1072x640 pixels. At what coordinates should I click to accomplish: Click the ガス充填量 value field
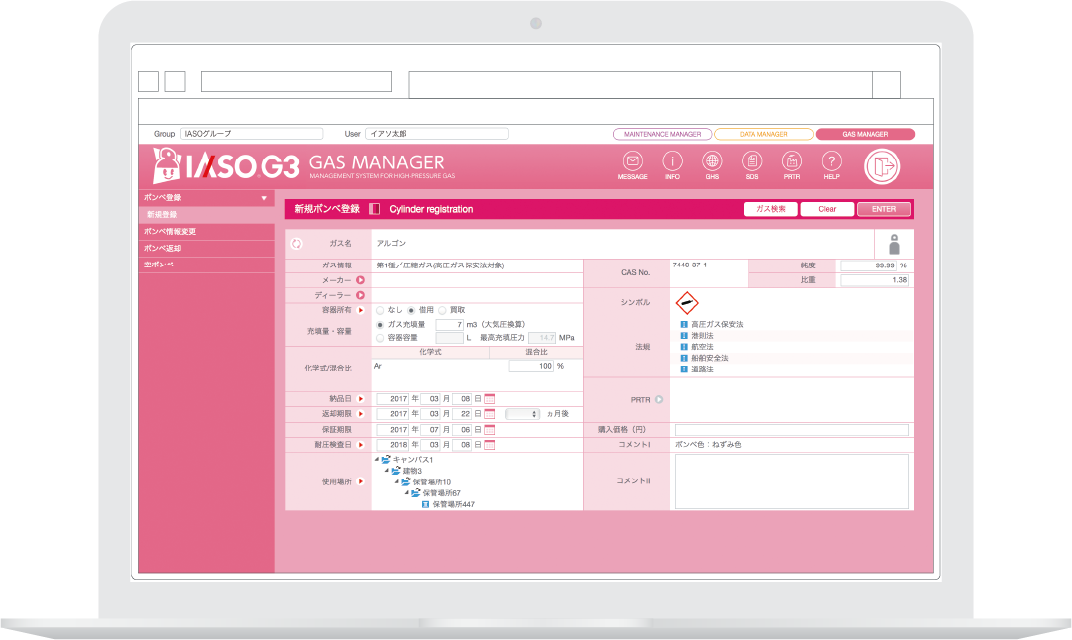pos(450,325)
